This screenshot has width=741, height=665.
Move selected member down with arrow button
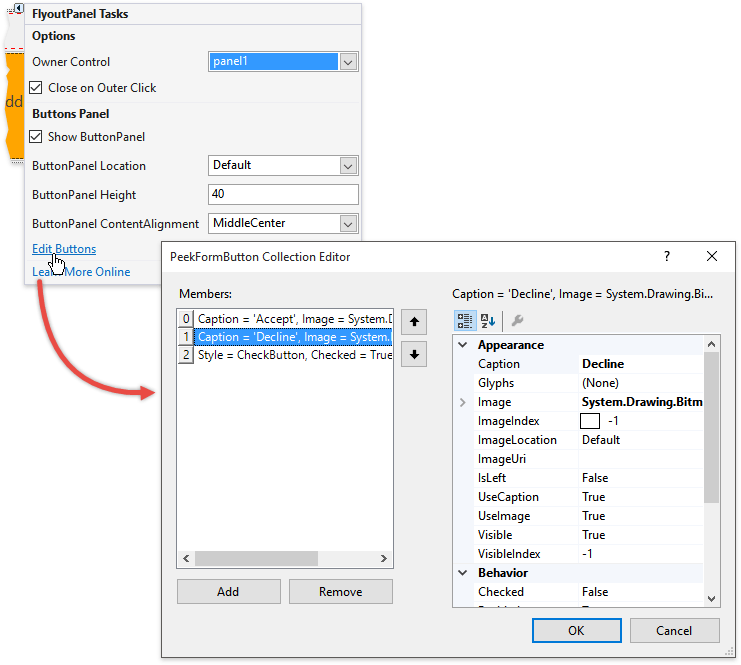[x=414, y=354]
